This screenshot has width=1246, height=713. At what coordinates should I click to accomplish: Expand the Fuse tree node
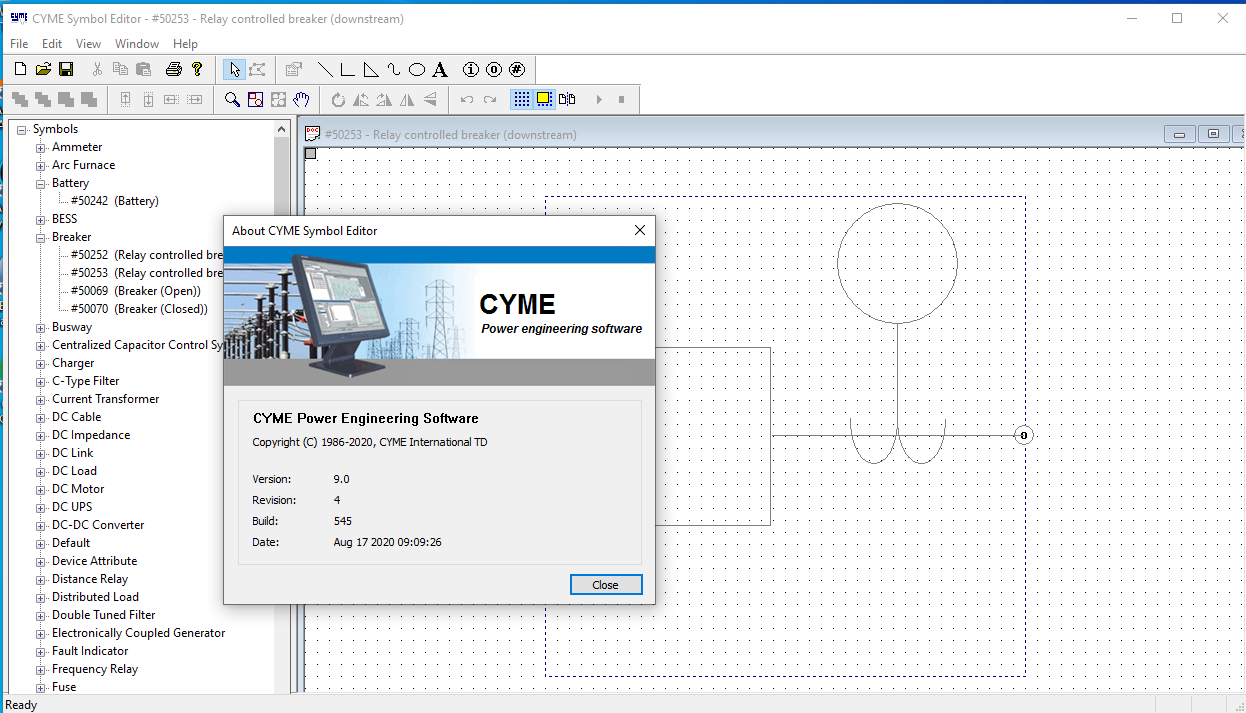tap(41, 687)
